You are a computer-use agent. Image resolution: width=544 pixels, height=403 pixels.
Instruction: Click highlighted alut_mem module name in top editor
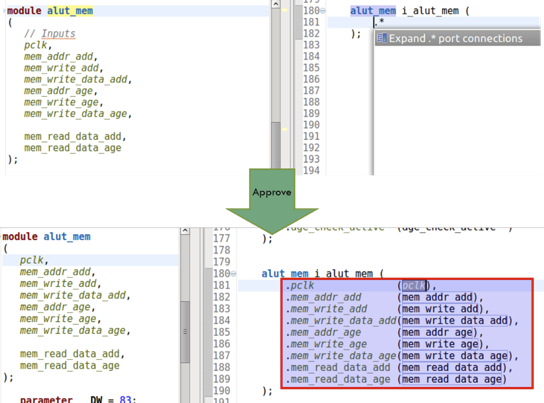point(70,11)
